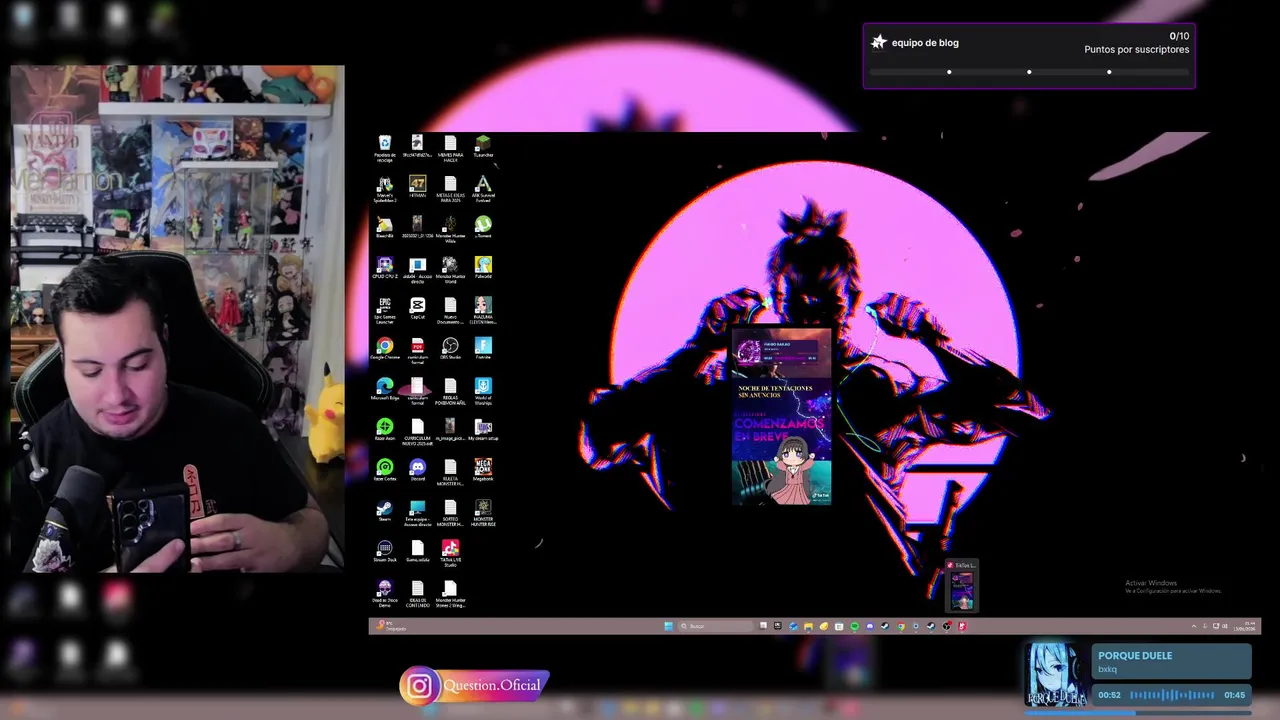
Task: Launch the TikTok LIVE Studio shortcut
Action: point(450,551)
